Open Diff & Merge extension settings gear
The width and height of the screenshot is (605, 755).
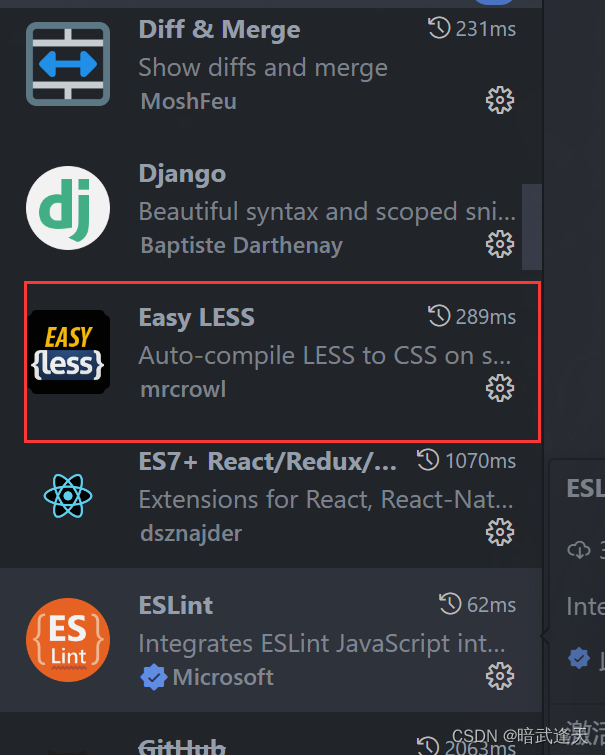point(500,100)
